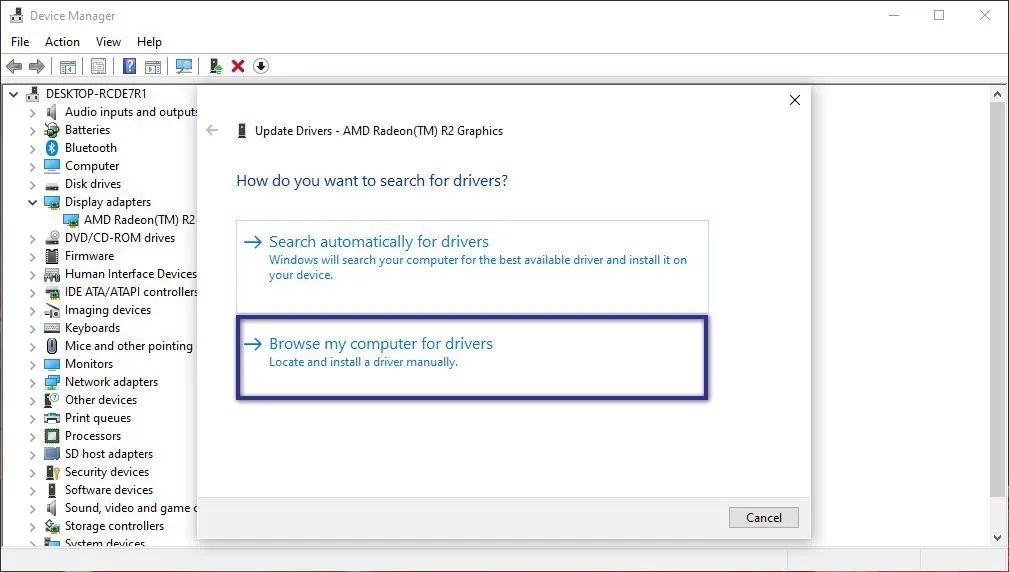Viewport: 1009px width, 572px height.
Task: Select the DESKTOP-RCDE7R1 computer name
Action: [96, 94]
